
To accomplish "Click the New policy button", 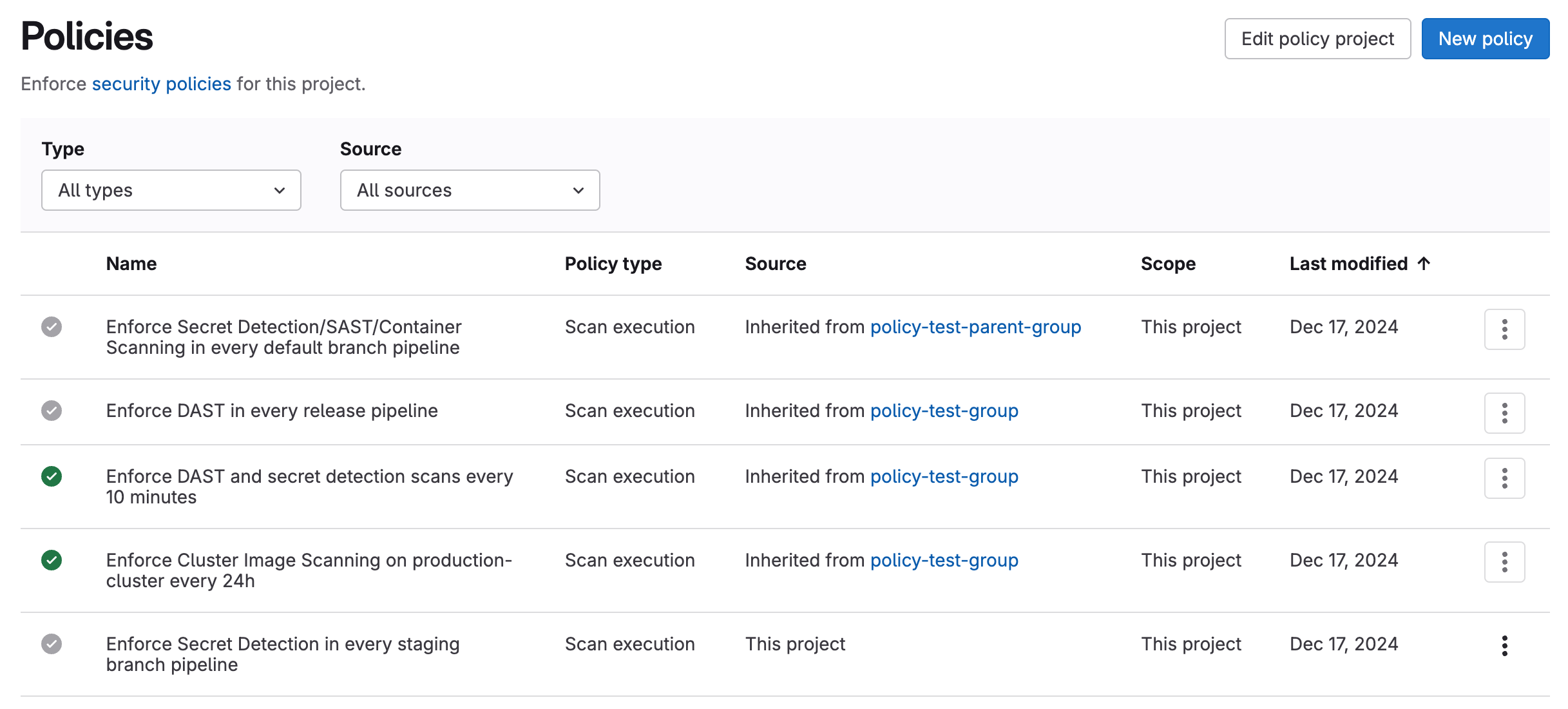I will point(1486,38).
